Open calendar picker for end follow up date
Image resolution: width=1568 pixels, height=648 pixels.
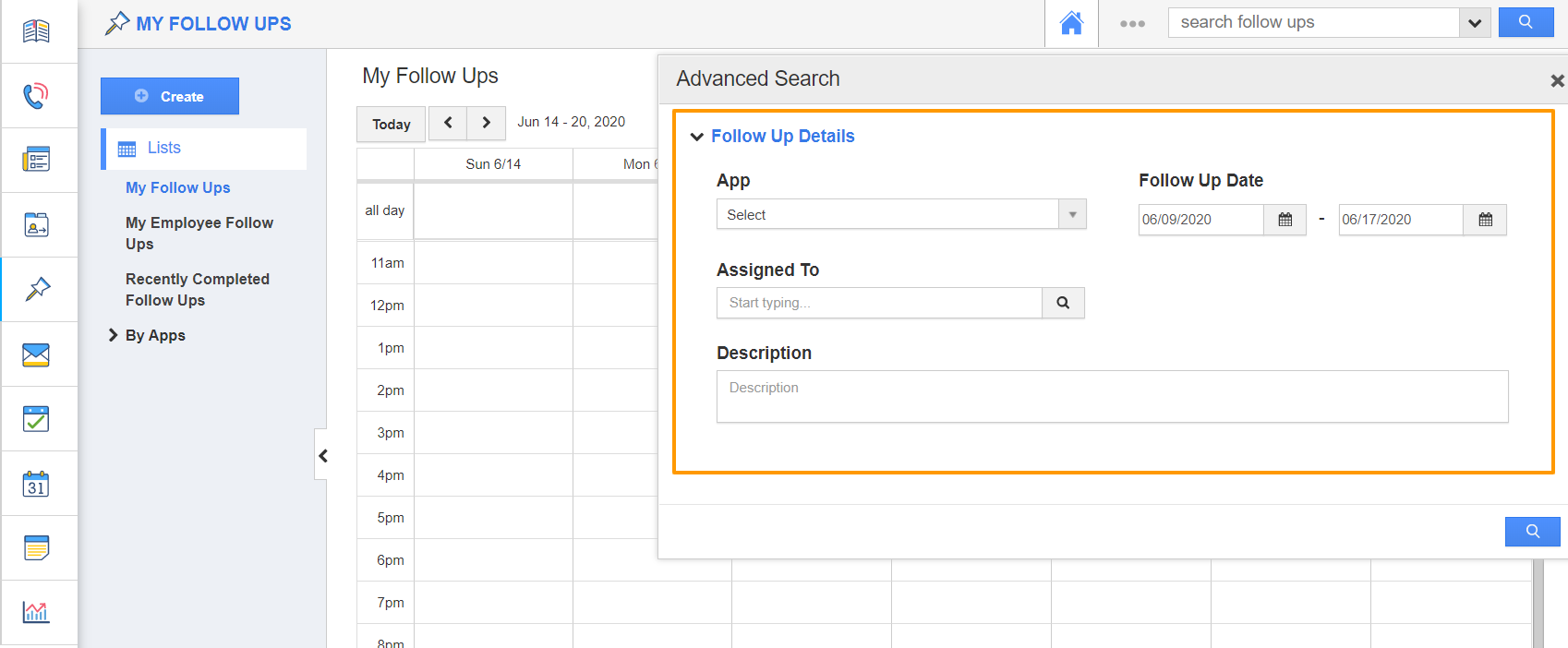(x=1485, y=220)
